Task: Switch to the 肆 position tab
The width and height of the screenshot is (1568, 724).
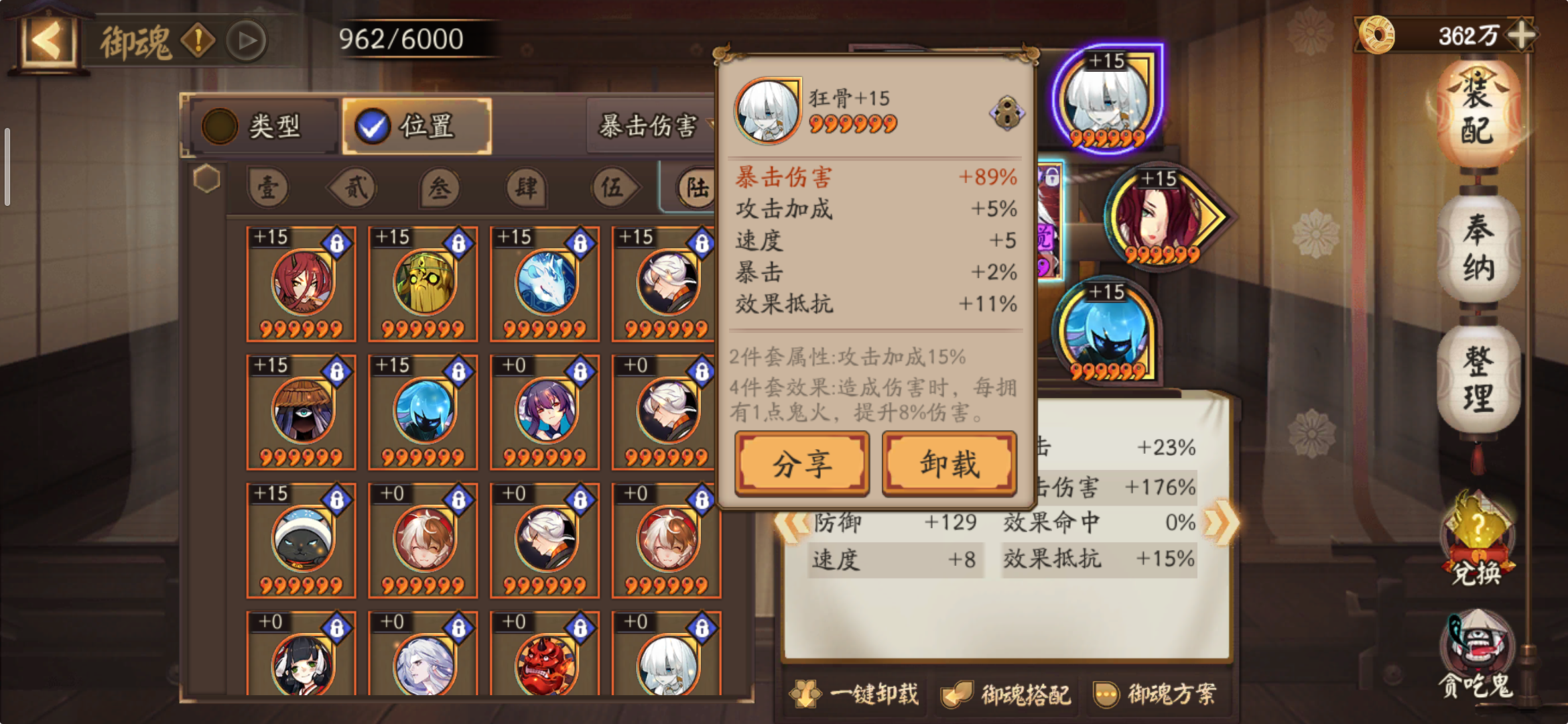Action: click(526, 188)
